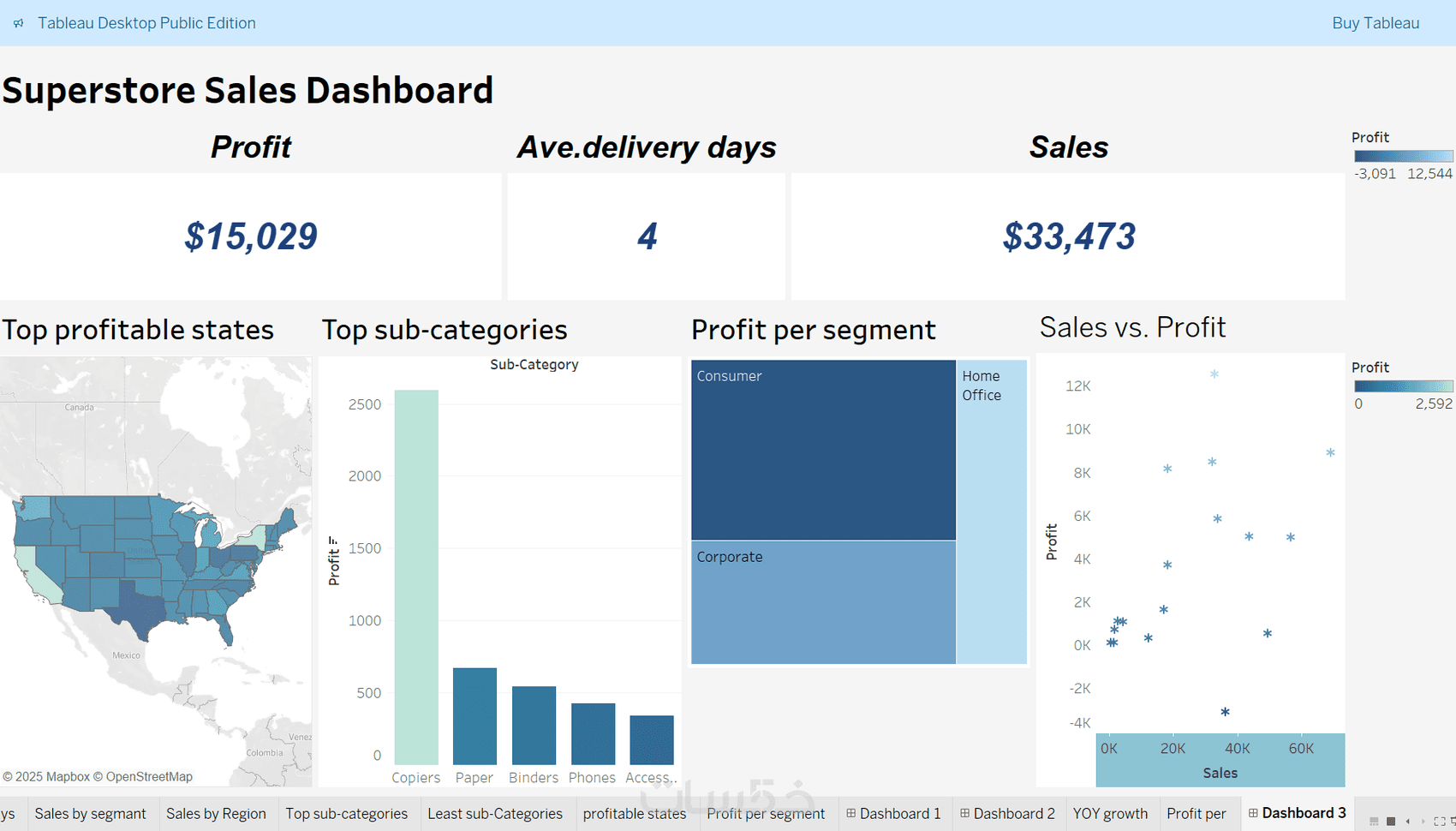This screenshot has width=1456, height=831.
Task: Select the Copiers bar in the chart
Action: (x=416, y=577)
